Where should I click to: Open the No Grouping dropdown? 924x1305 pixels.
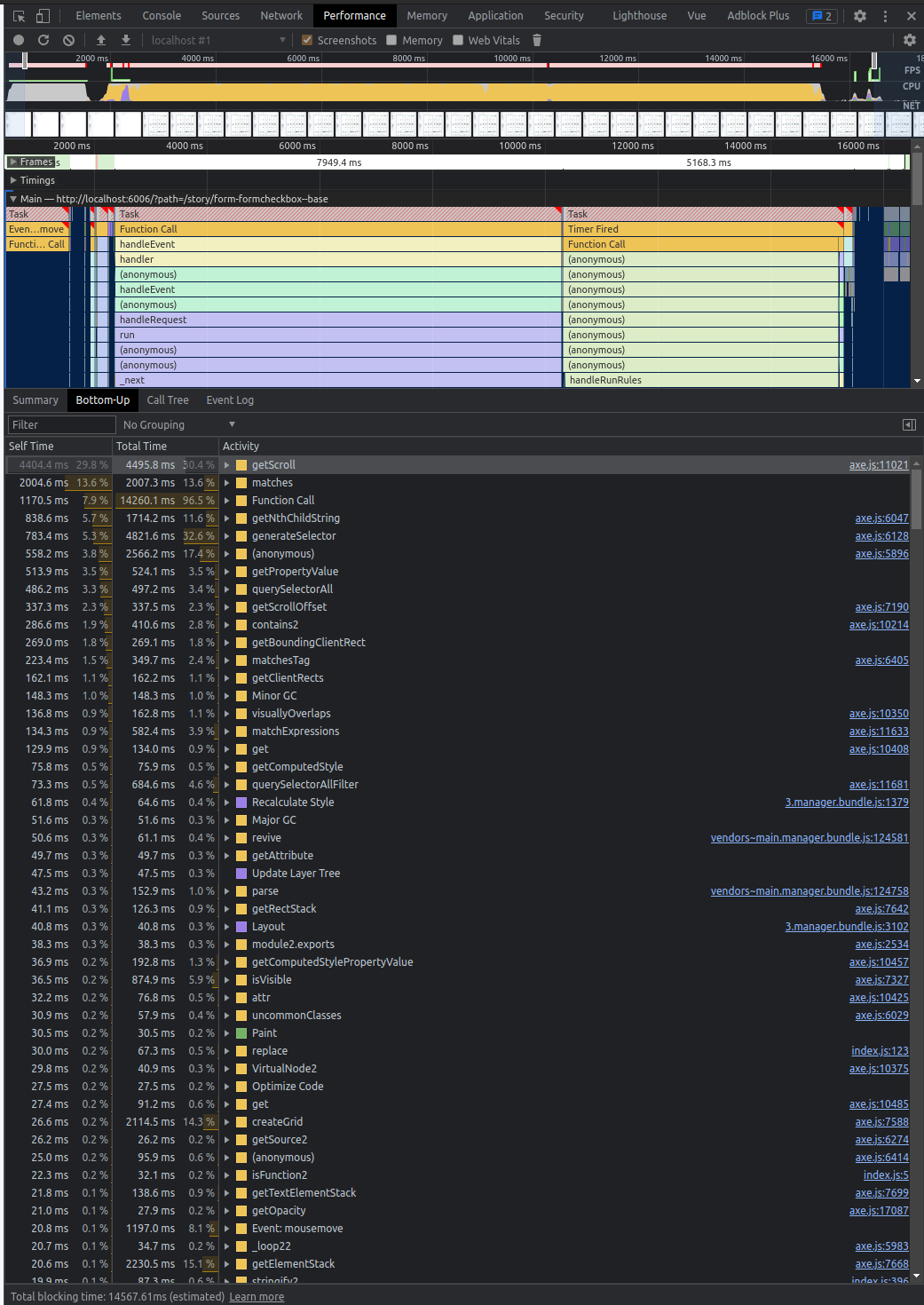coord(178,424)
